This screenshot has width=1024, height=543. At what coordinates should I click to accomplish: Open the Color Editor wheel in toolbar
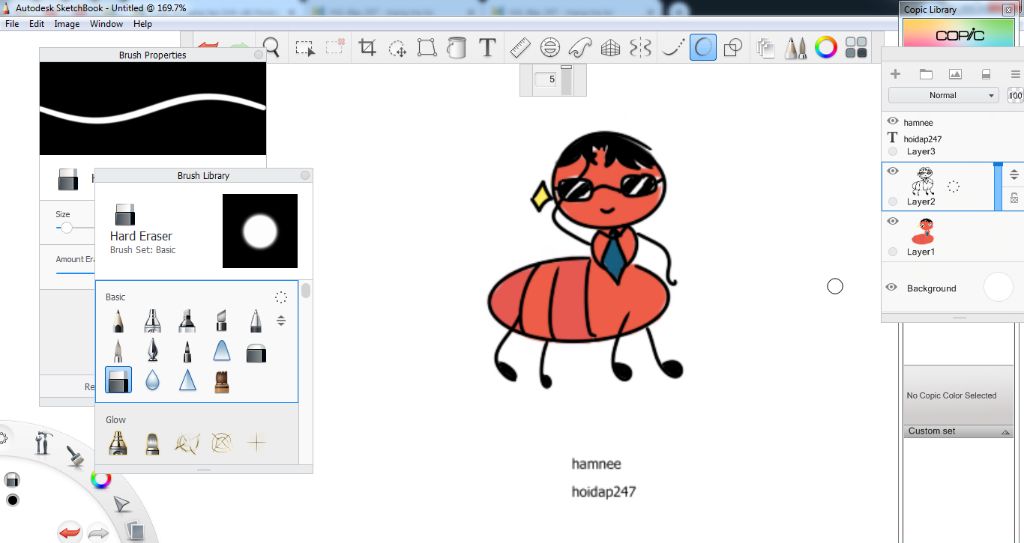(x=826, y=48)
